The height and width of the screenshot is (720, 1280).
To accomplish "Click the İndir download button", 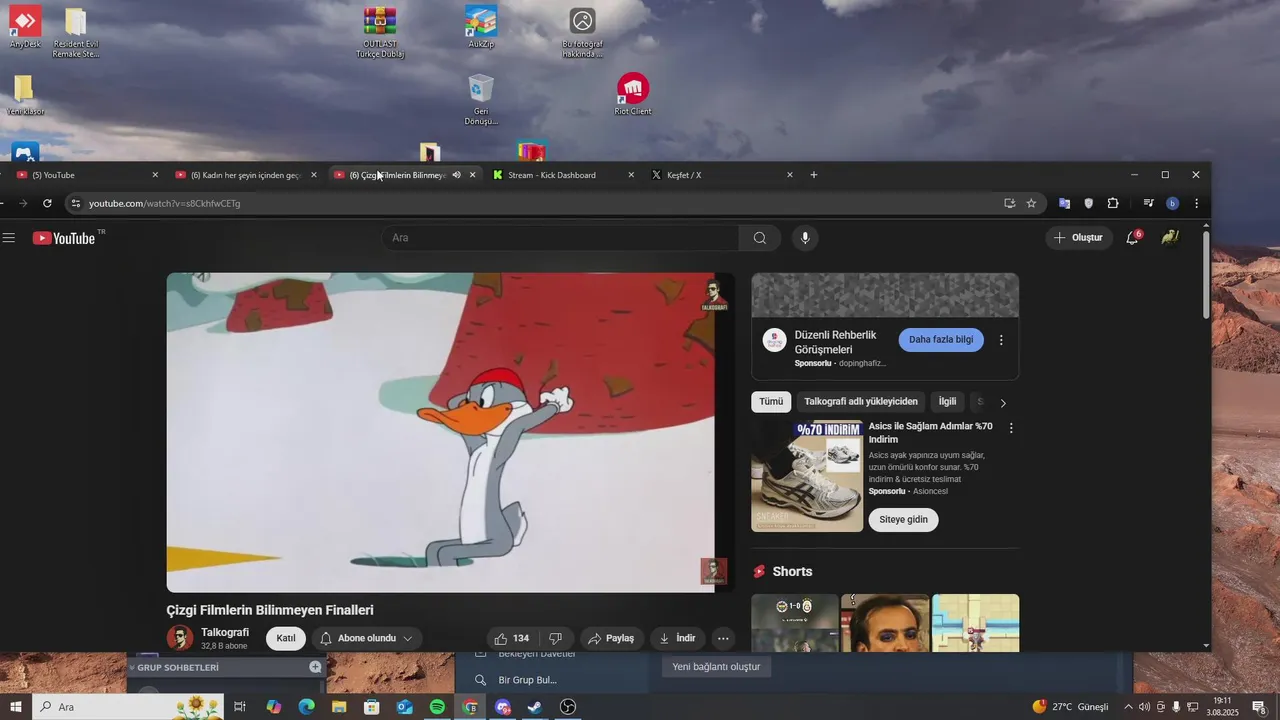I will 677,638.
